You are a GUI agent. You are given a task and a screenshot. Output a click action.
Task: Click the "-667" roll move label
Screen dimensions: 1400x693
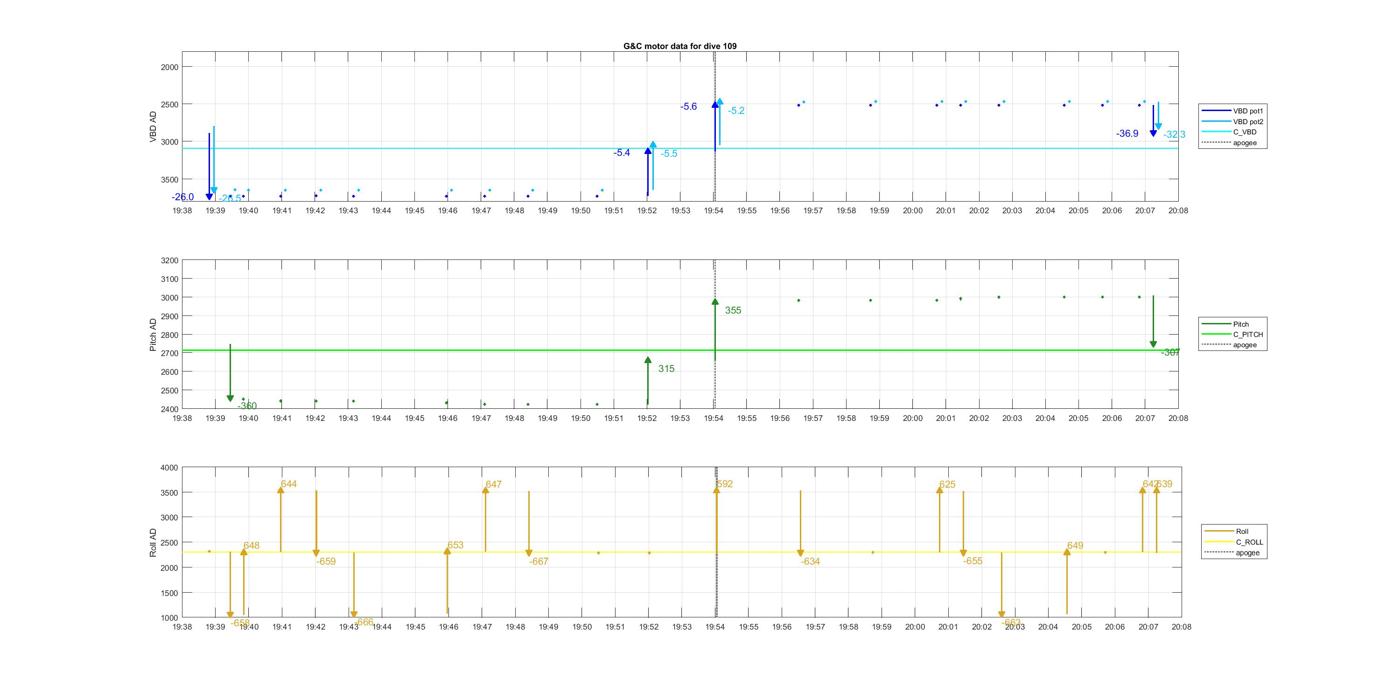click(x=539, y=562)
